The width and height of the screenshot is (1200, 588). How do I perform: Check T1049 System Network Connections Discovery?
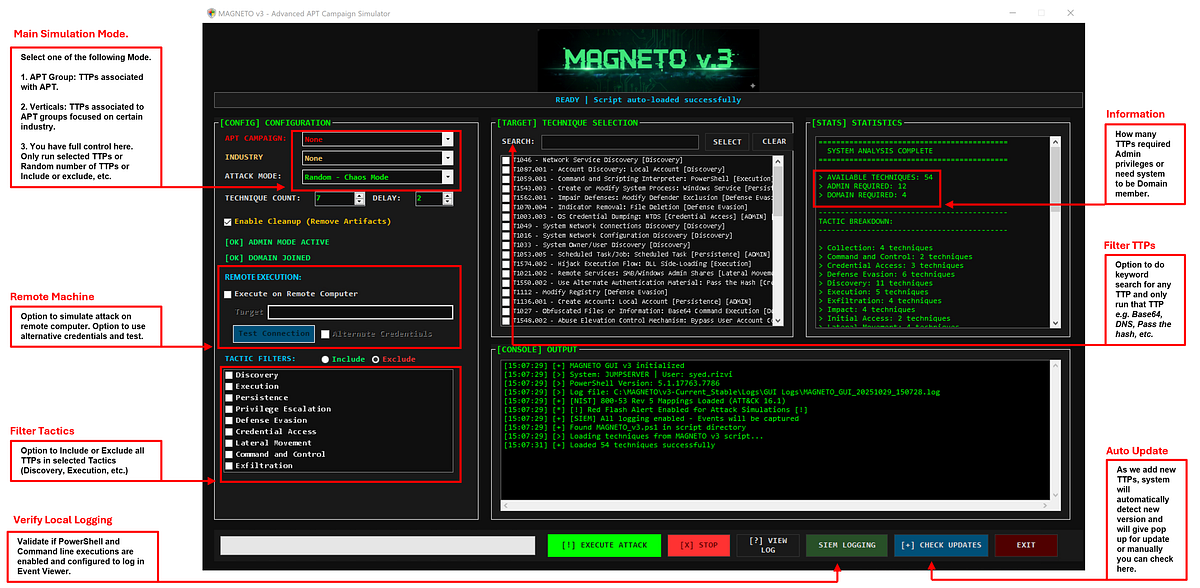point(507,226)
